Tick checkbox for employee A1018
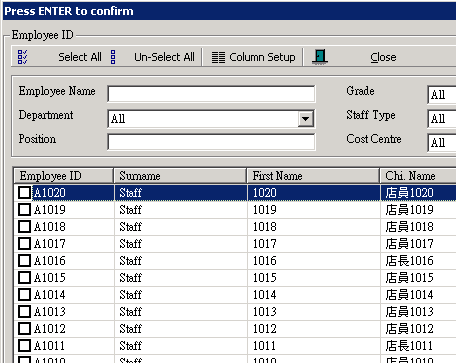The width and height of the screenshot is (456, 363). click(x=24, y=227)
